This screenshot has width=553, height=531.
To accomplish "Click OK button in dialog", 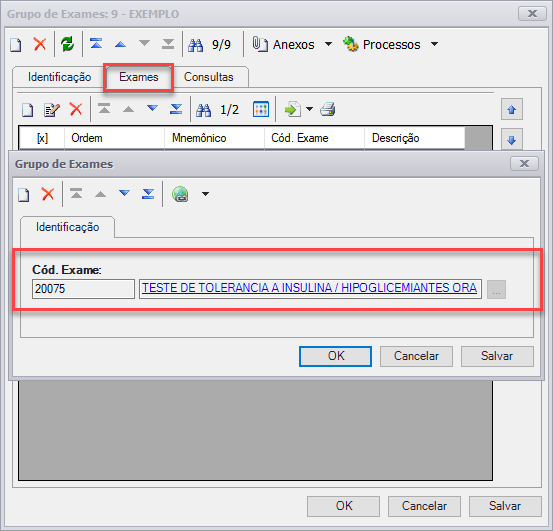I will pos(335,356).
